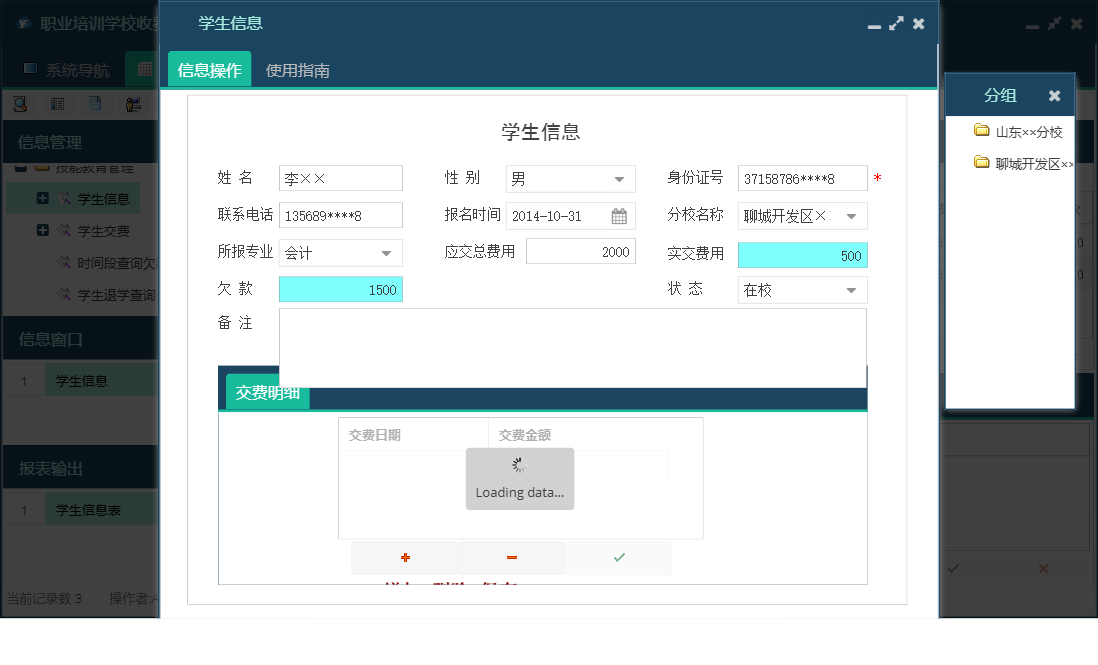Select the search magnifier toolbar icon
1098x665 pixels.
(x=19, y=103)
